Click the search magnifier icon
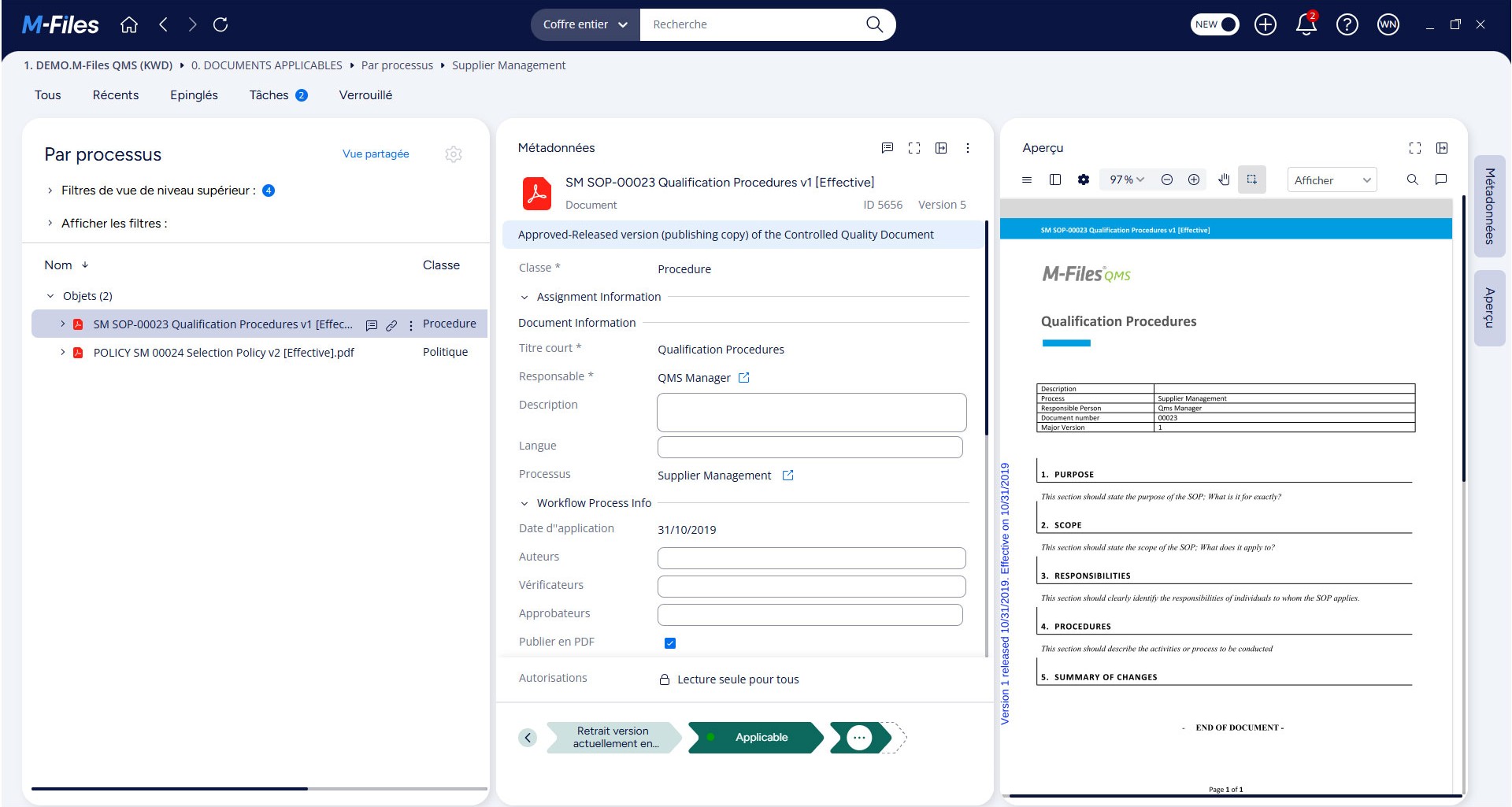Image resolution: width=1512 pixels, height=807 pixels. click(x=874, y=24)
